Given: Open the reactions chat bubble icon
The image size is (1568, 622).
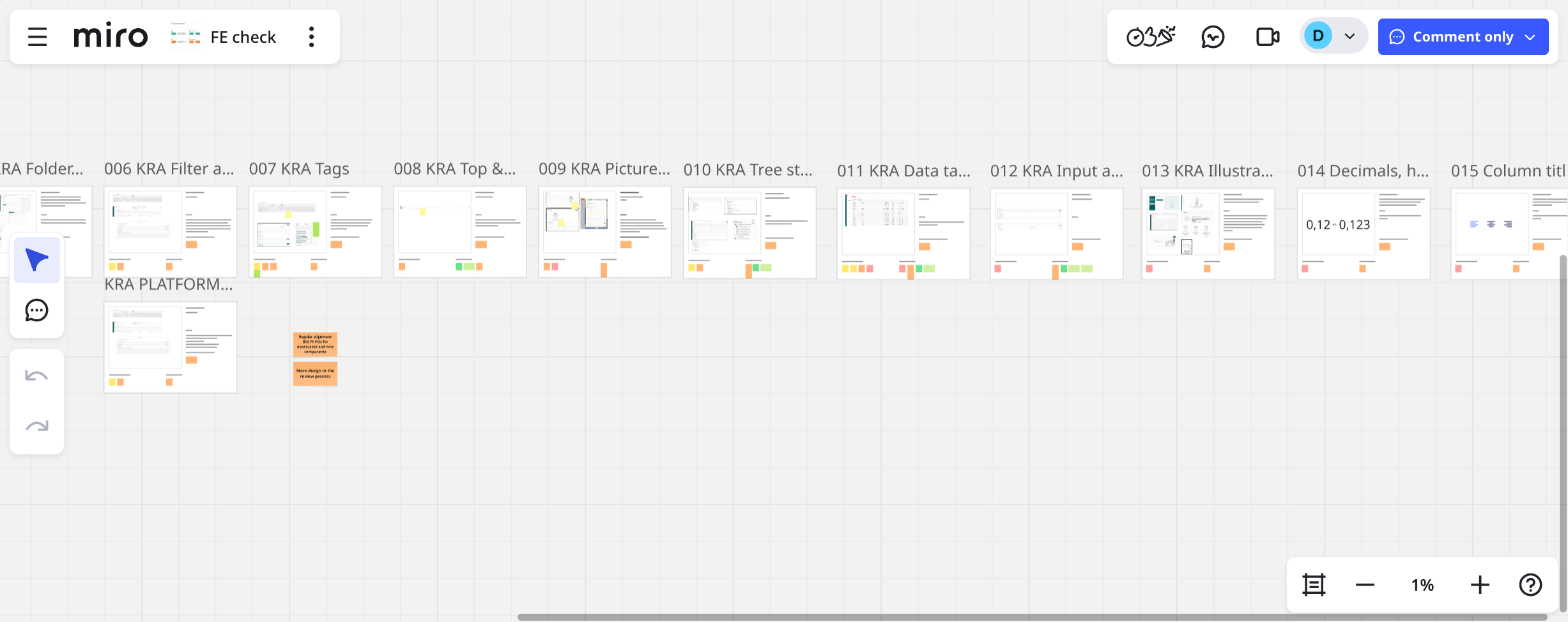Looking at the screenshot, I should click(1213, 36).
